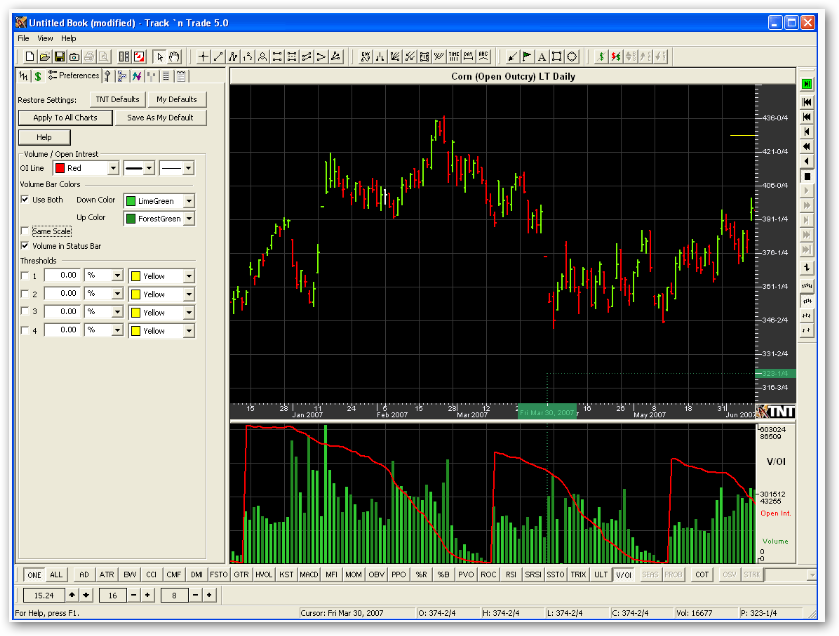Click the TNT Defaults button
This screenshot has height=636, width=839.
[118, 100]
